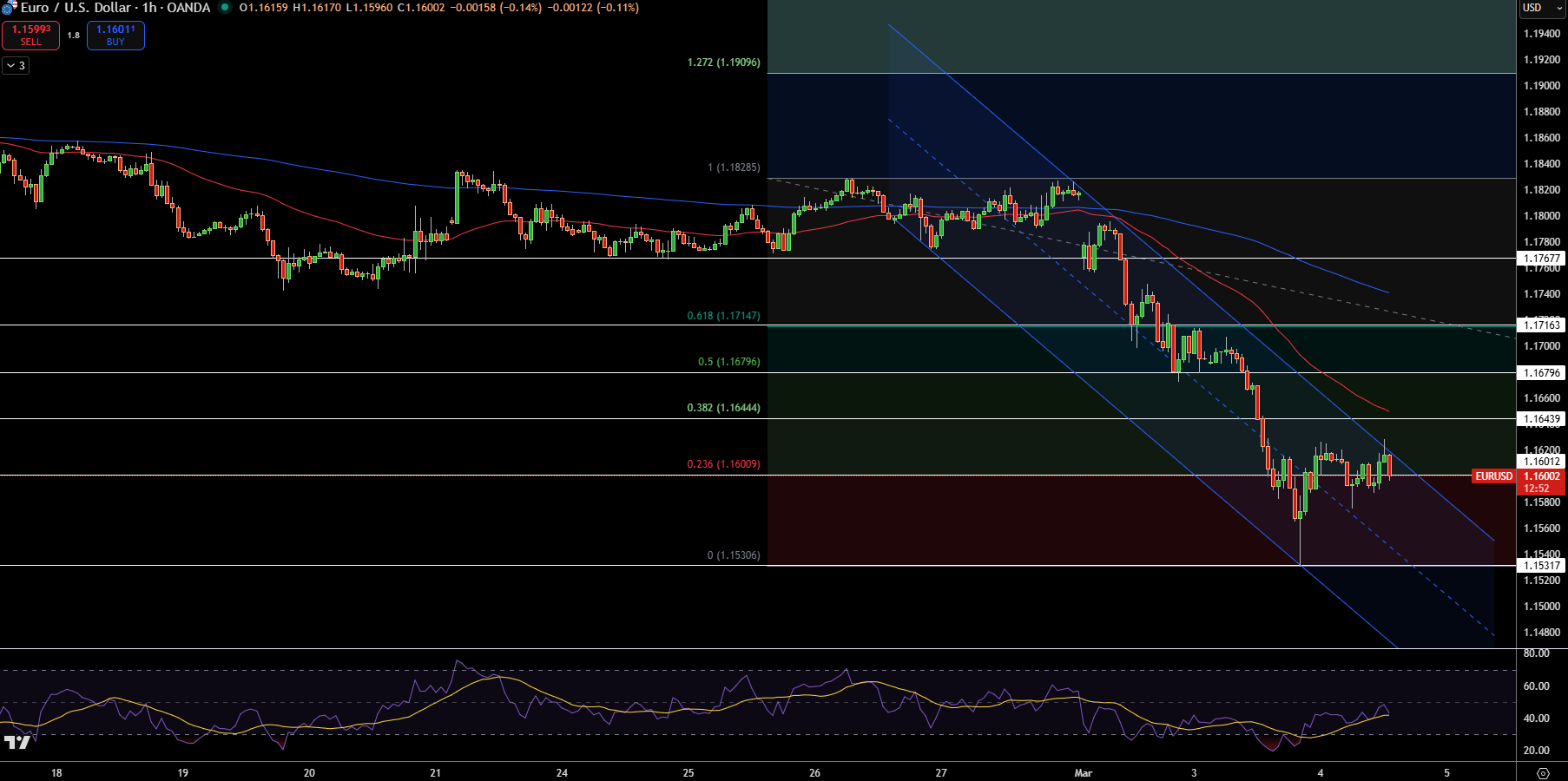Click the EURUSD price line label
This screenshot has height=781, width=1568.
tap(1494, 476)
